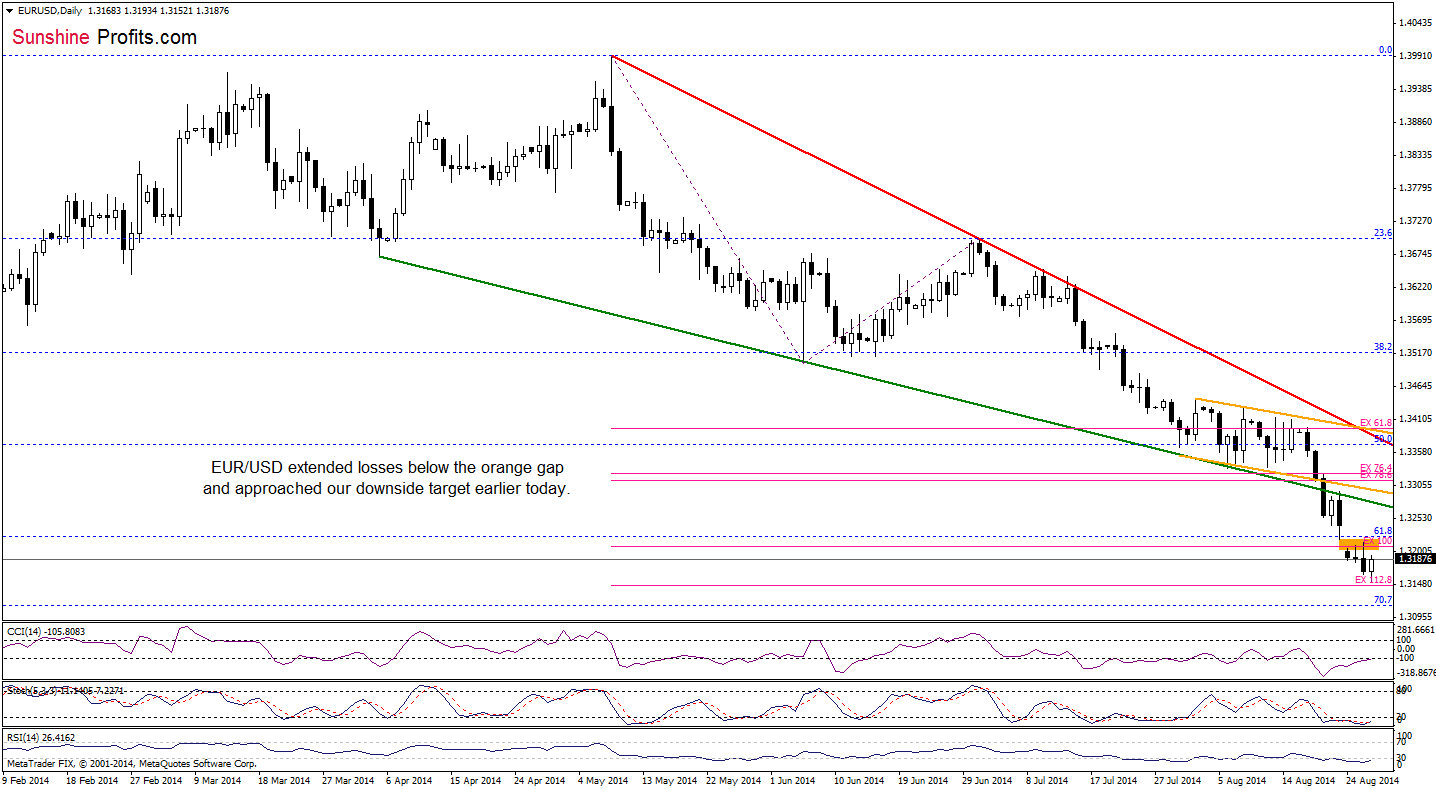
Task: Click the 1.33055 price axis label
Action: click(1416, 484)
